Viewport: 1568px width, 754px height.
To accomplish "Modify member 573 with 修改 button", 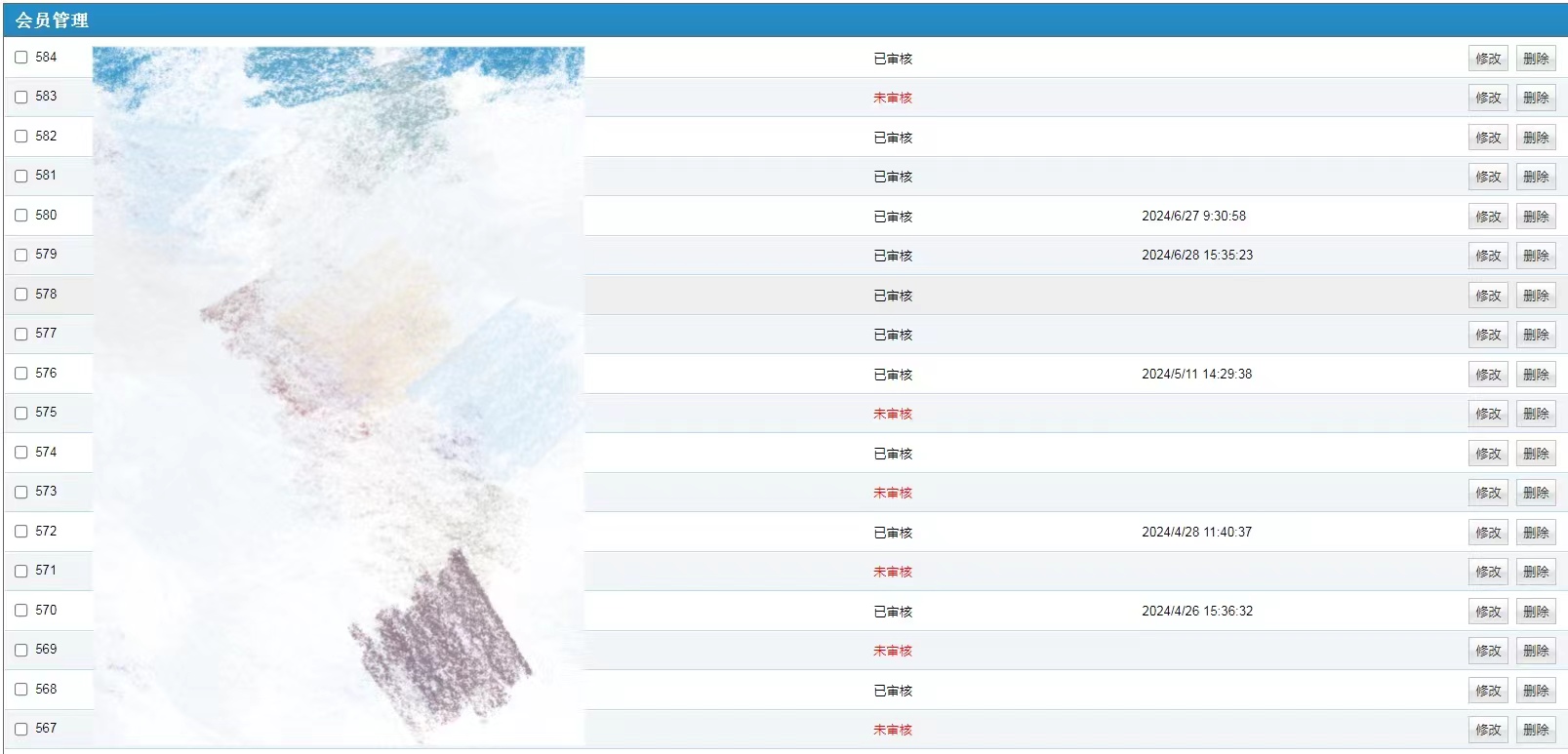I will (1487, 493).
